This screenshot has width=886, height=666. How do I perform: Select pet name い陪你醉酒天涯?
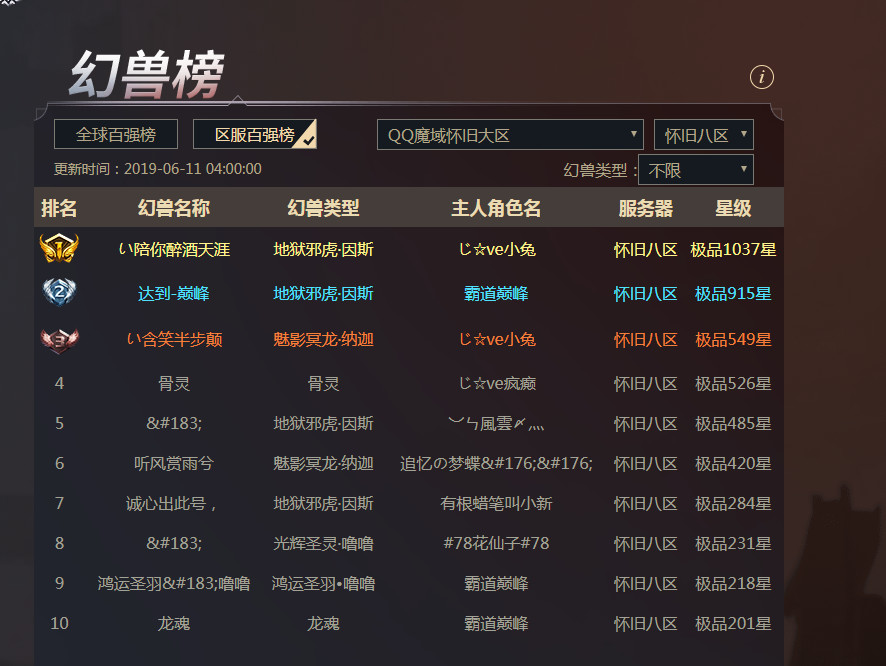tap(174, 249)
